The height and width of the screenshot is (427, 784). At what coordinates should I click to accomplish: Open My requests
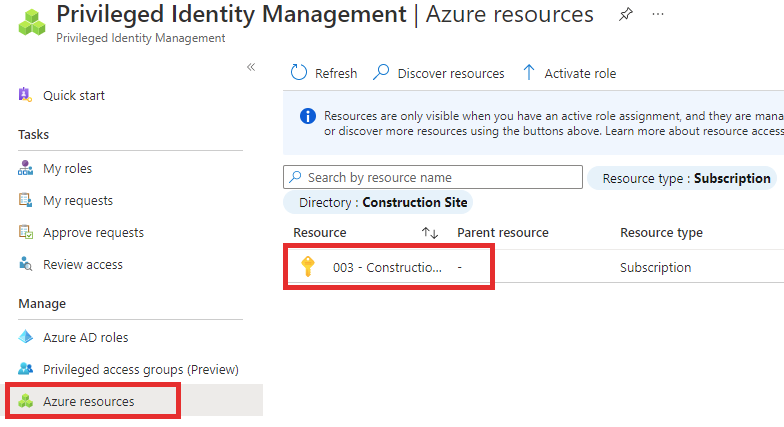78,200
